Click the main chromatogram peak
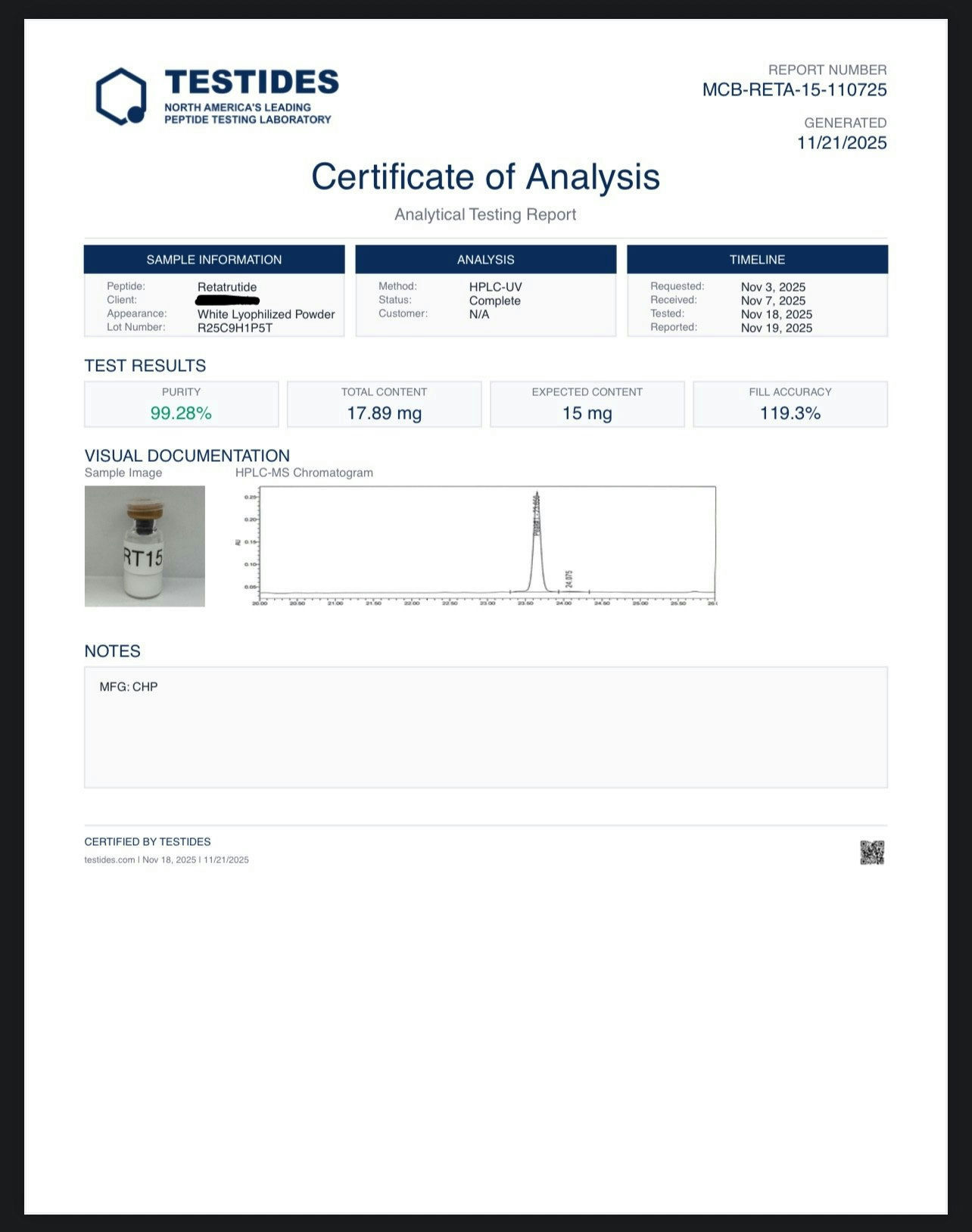Screen dimensions: 972x1232 (x=537, y=541)
